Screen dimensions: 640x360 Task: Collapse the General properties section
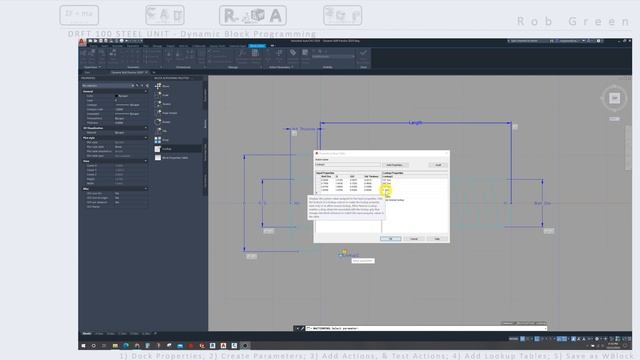[x=146, y=91]
